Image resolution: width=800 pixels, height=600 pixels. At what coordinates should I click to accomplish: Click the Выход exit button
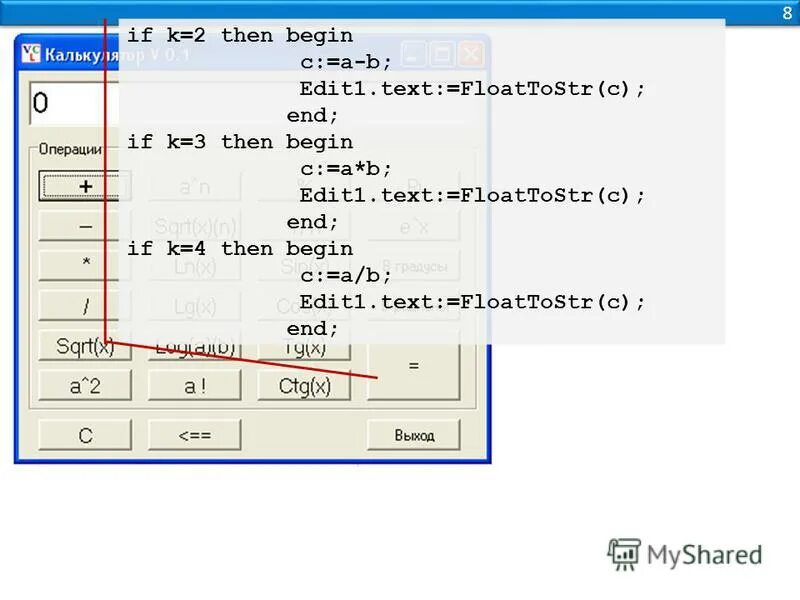coord(414,435)
